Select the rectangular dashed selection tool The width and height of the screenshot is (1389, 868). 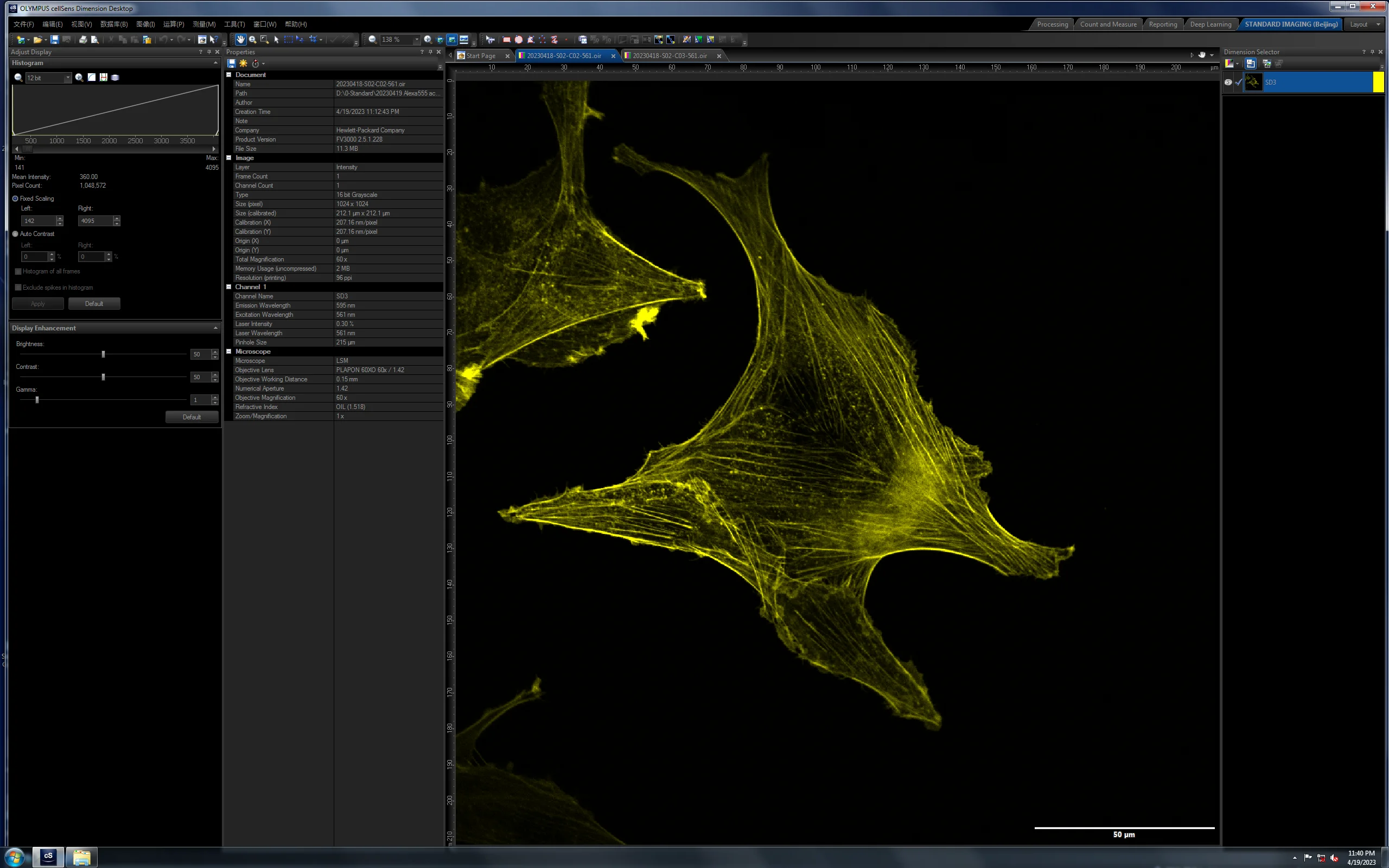pyautogui.click(x=288, y=40)
